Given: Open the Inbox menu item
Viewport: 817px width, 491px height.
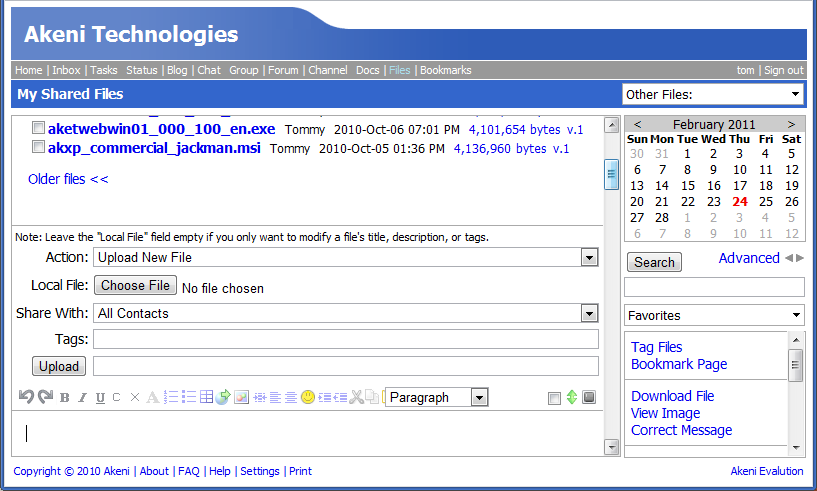Looking at the screenshot, I should (66, 70).
